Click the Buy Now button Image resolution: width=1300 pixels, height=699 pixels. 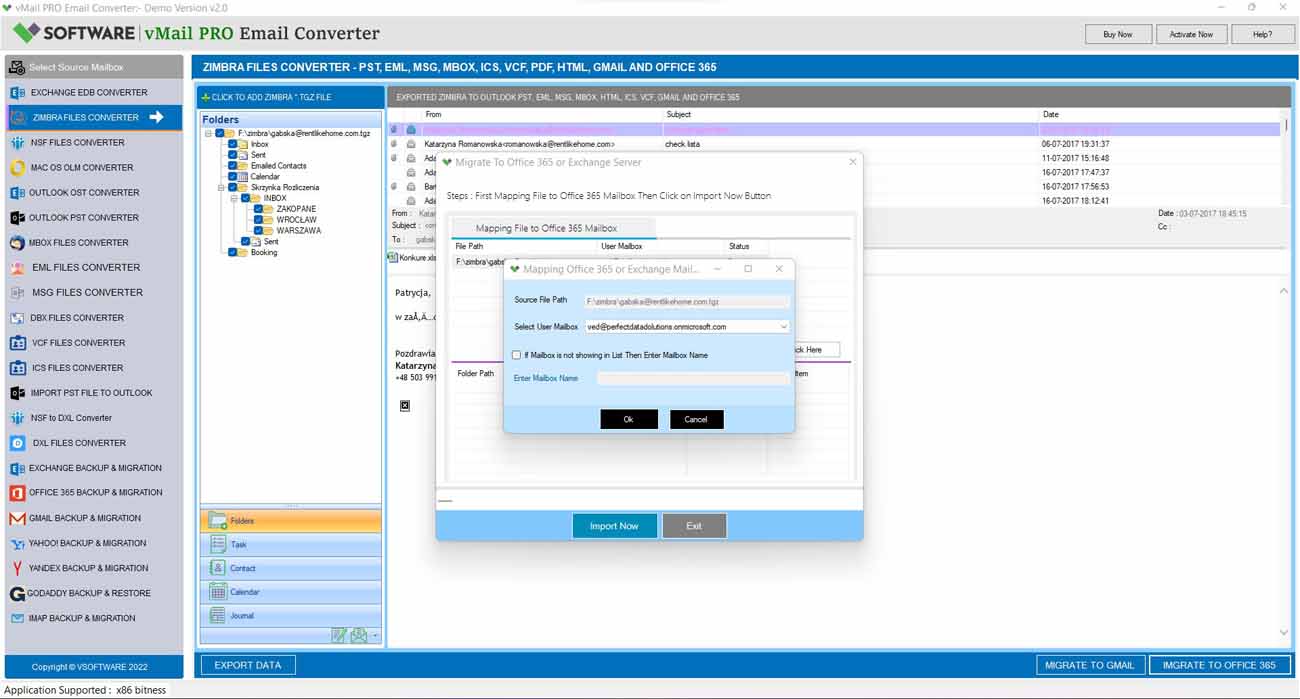tap(1118, 34)
